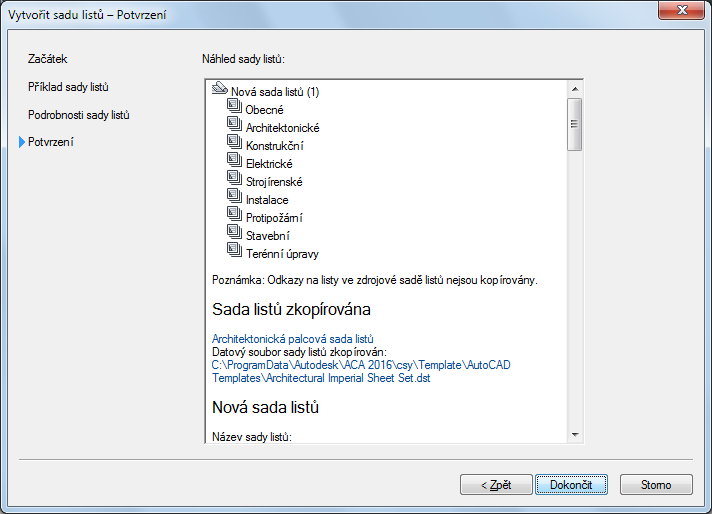712x514 pixels.
Task: Click the Terénní úpravy subset icon
Action: [x=235, y=253]
